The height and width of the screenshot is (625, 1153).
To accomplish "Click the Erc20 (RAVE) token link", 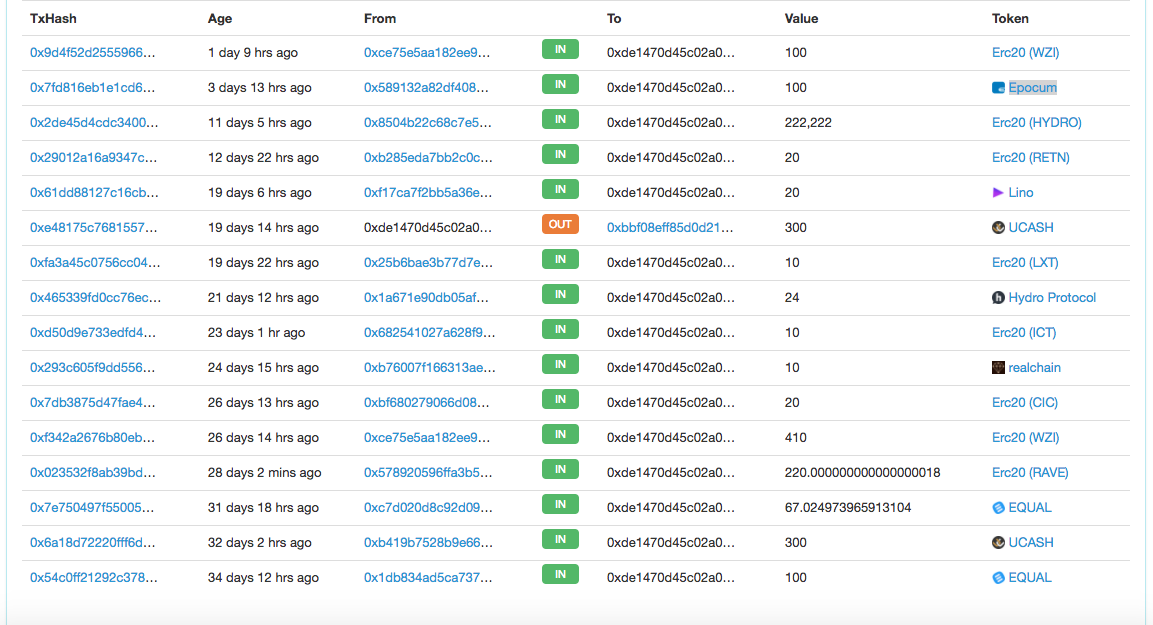I will 1030,472.
